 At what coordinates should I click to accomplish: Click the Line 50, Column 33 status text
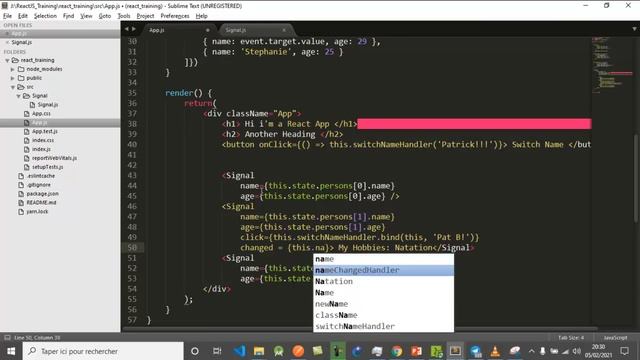click(x=37, y=338)
